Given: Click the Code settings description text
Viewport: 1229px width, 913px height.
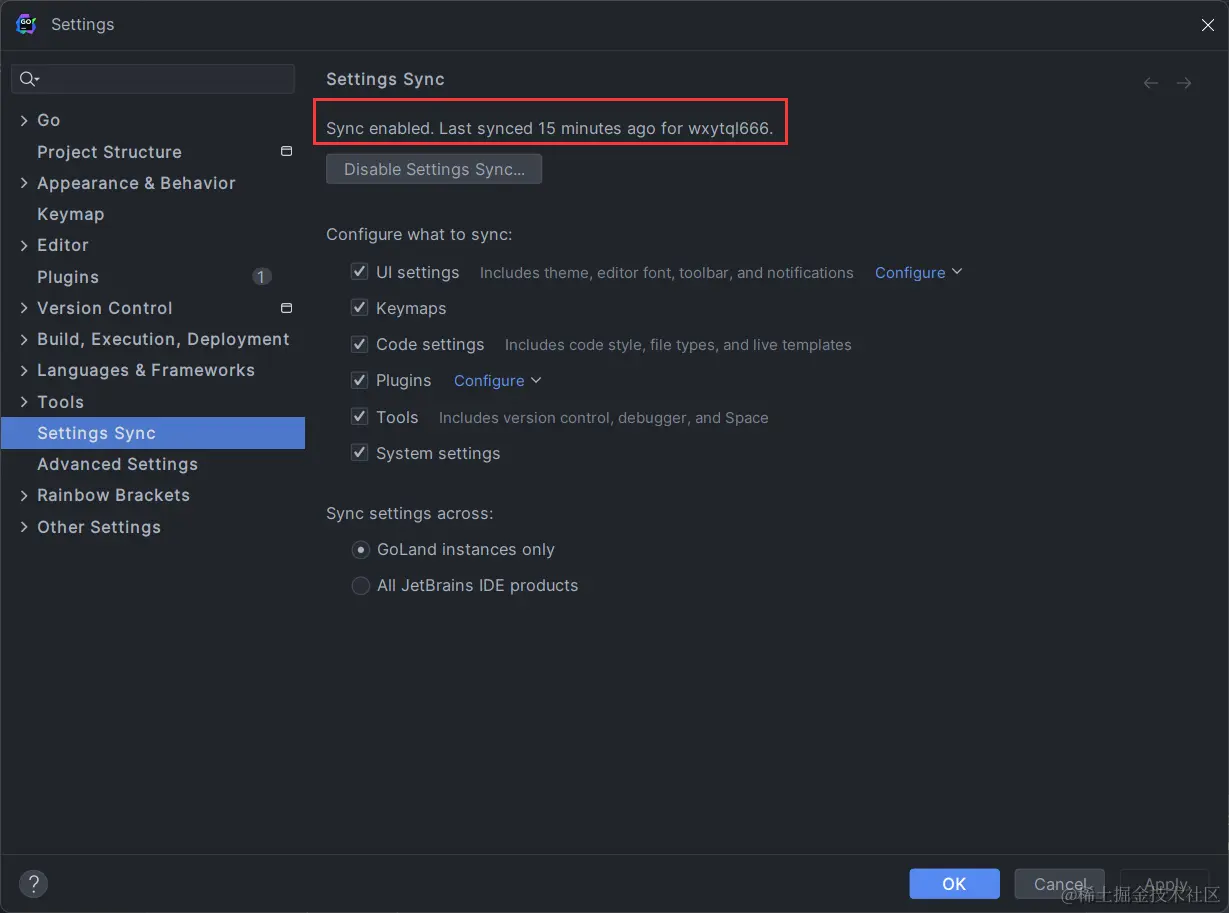Looking at the screenshot, I should click(x=678, y=345).
